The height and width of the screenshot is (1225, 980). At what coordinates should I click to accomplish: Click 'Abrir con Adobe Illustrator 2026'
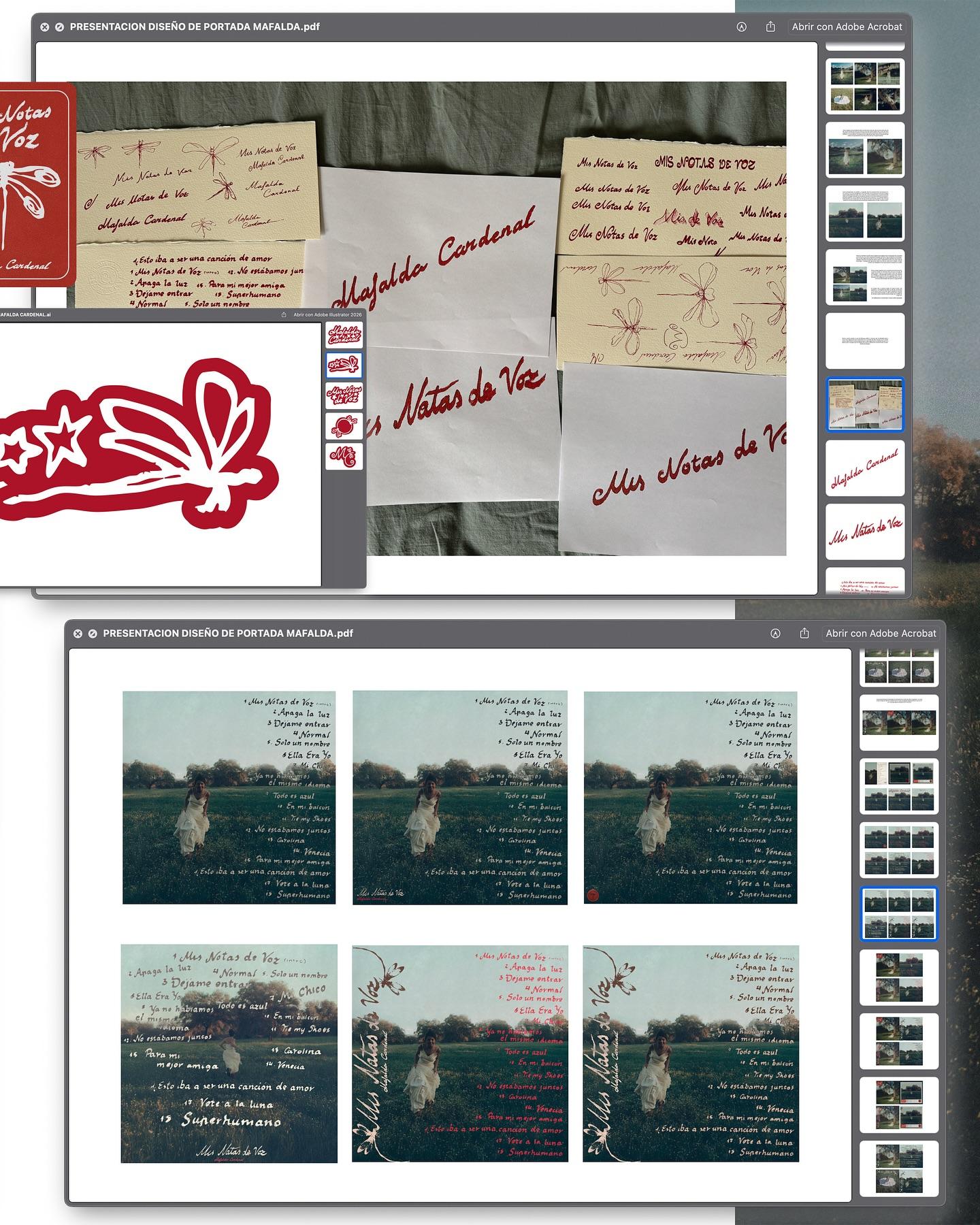(326, 315)
